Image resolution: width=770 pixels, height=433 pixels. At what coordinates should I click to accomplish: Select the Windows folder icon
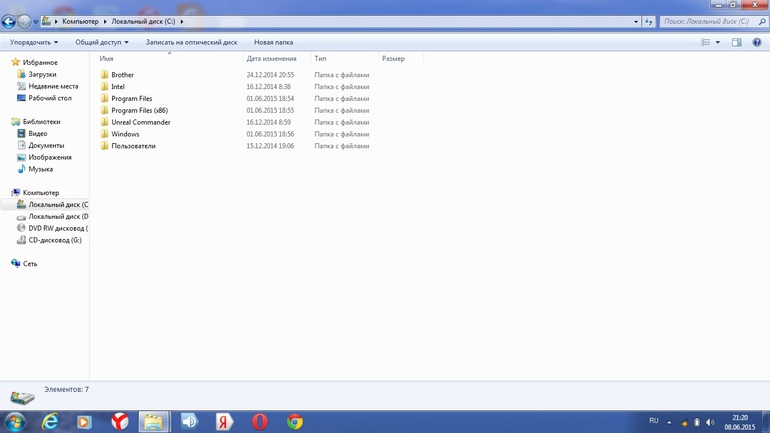(x=104, y=134)
